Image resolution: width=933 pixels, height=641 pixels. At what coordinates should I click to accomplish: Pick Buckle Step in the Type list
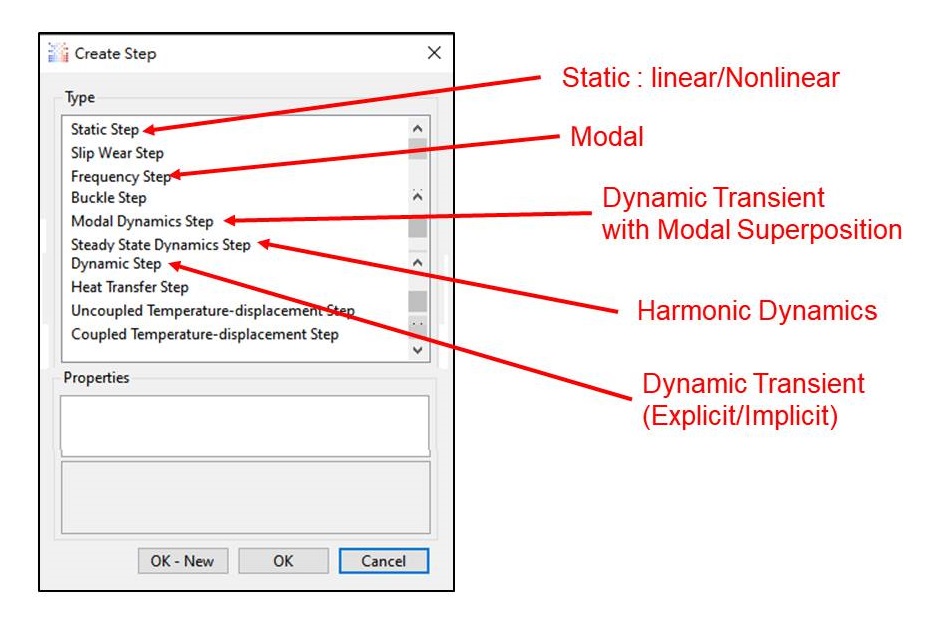[108, 198]
